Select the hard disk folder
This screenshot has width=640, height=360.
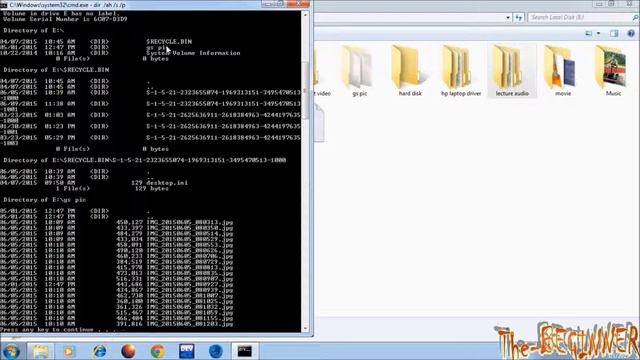click(410, 71)
